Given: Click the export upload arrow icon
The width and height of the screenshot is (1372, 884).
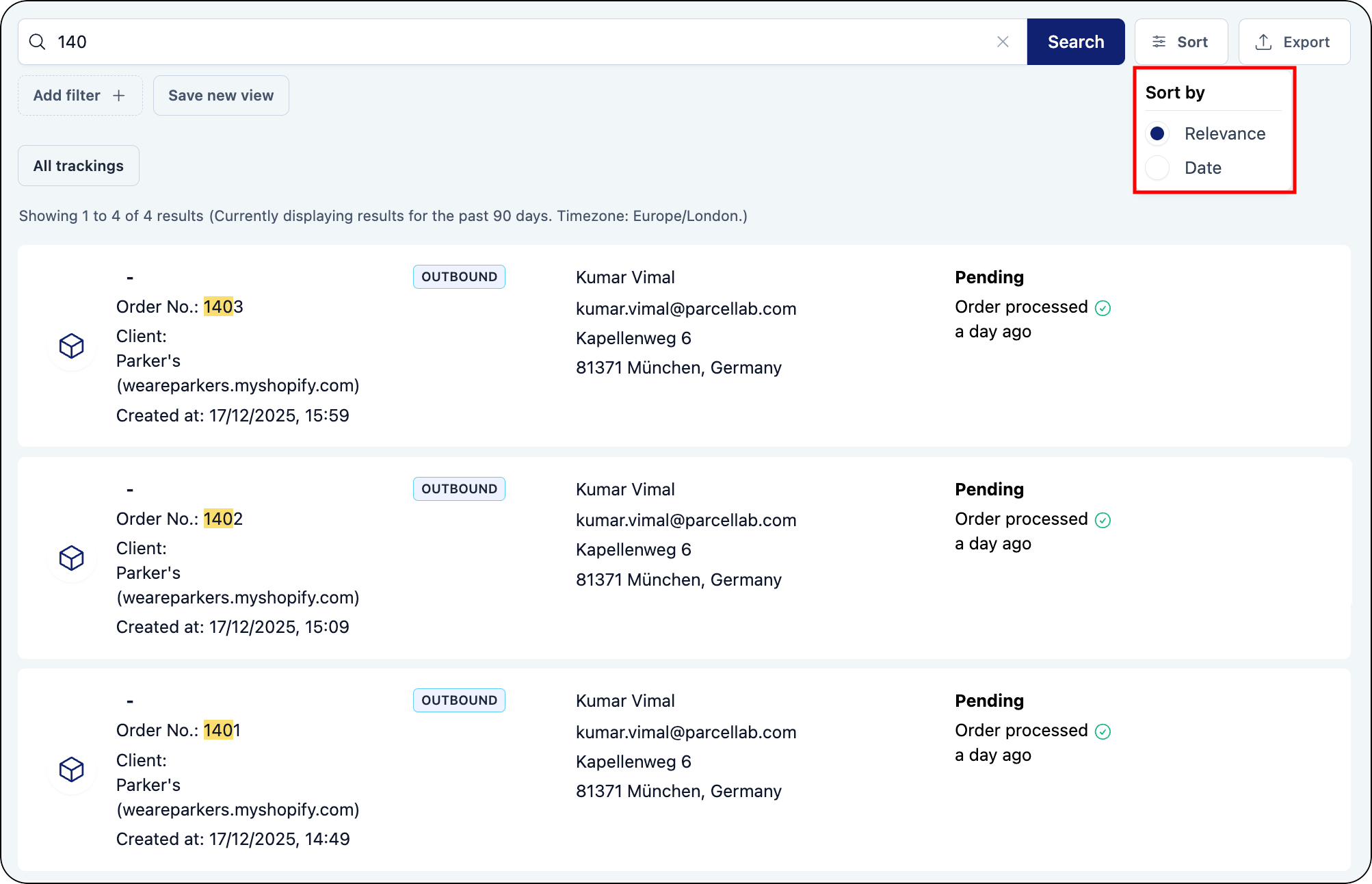Looking at the screenshot, I should tap(1262, 42).
